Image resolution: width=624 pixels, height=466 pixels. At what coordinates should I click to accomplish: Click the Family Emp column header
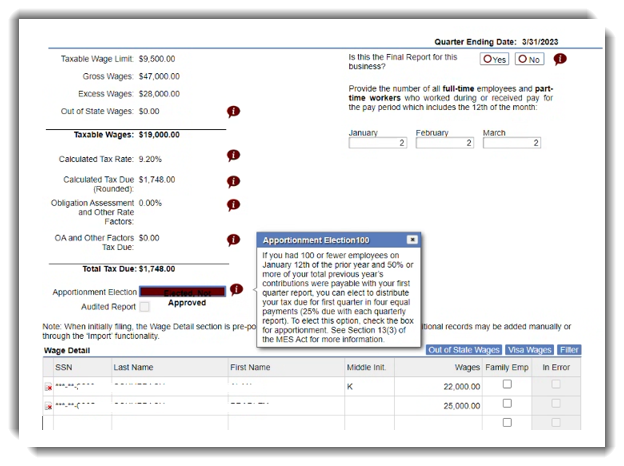[507, 367]
